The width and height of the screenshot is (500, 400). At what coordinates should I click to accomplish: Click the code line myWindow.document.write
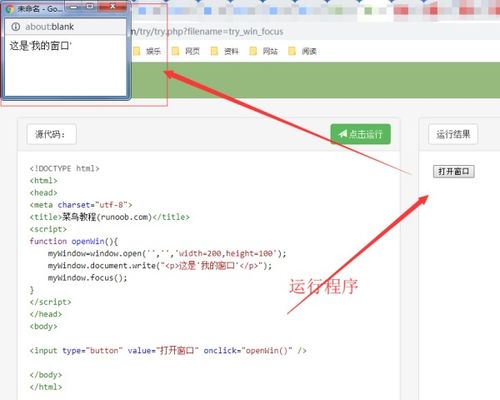coord(160,266)
